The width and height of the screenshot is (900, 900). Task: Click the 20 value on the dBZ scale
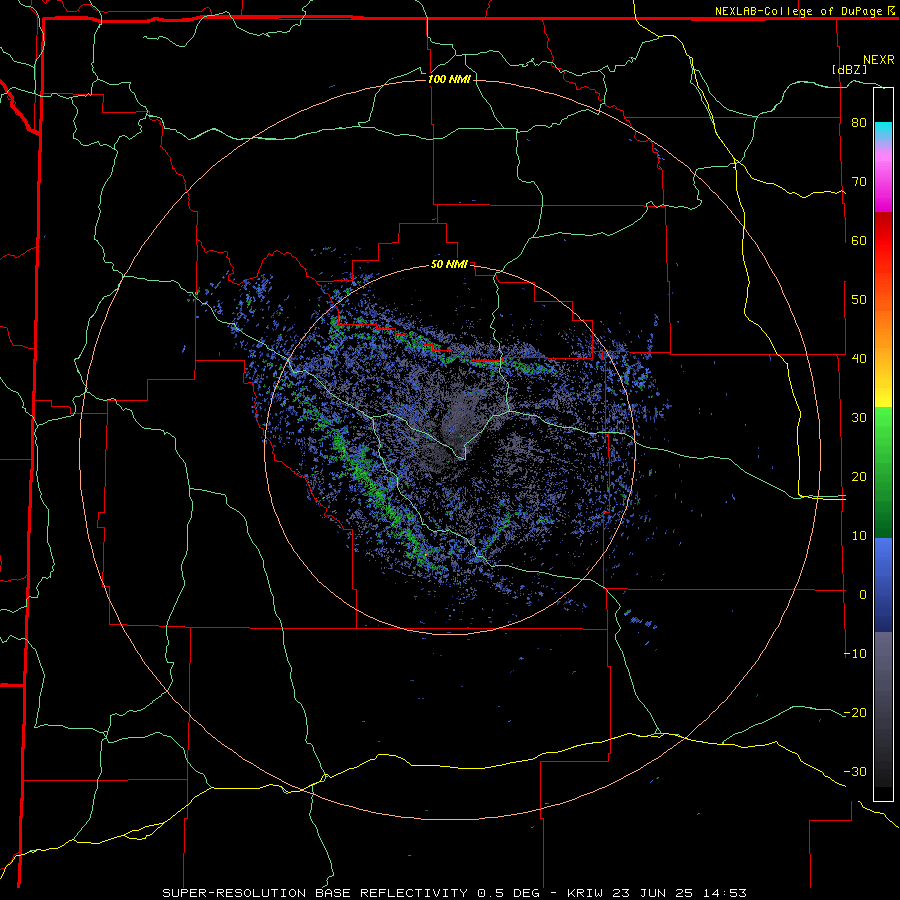pos(859,476)
